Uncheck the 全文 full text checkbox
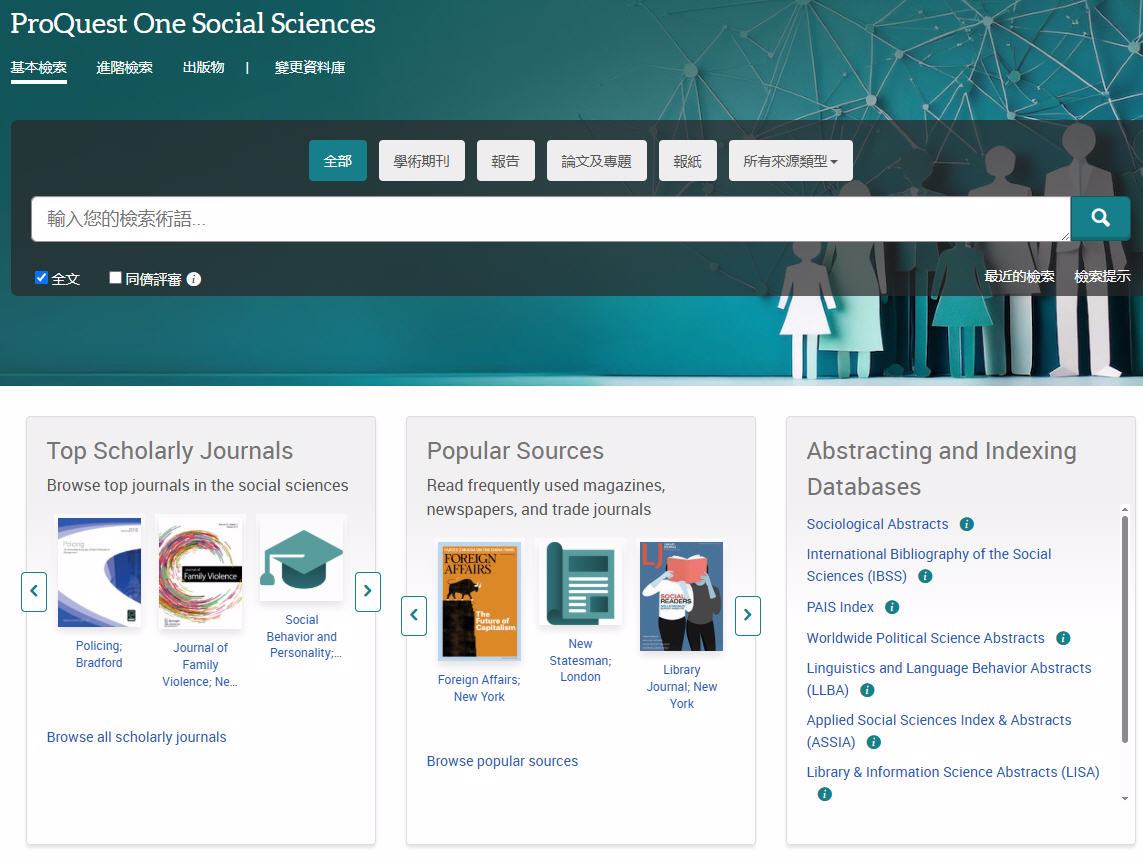Viewport: 1143px width, 861px height. [x=41, y=278]
